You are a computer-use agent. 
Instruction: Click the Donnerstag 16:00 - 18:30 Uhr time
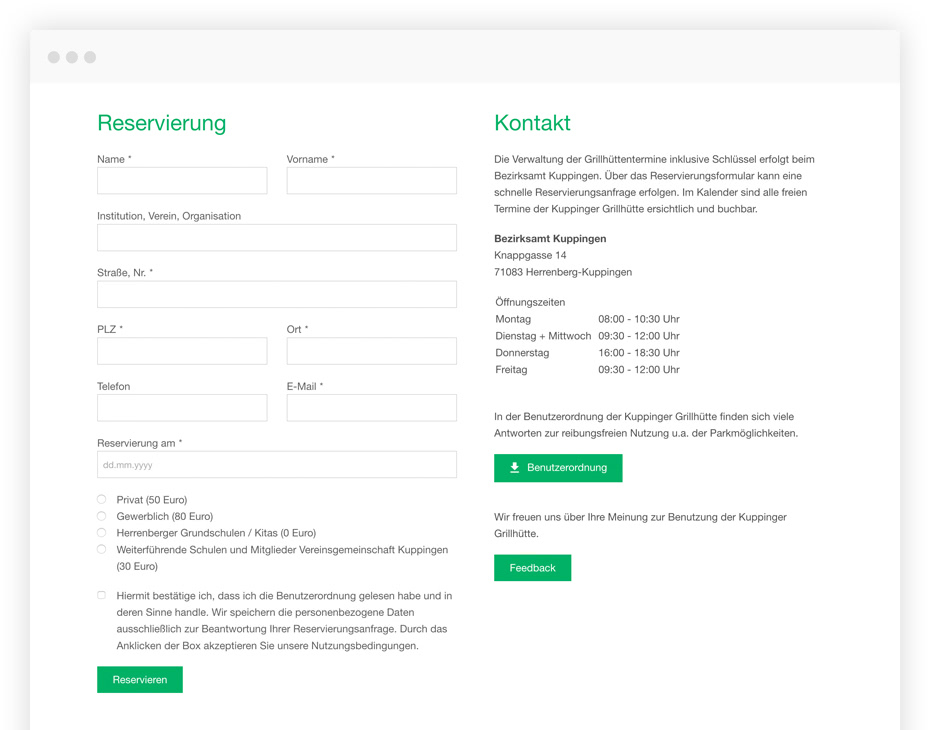tap(639, 353)
